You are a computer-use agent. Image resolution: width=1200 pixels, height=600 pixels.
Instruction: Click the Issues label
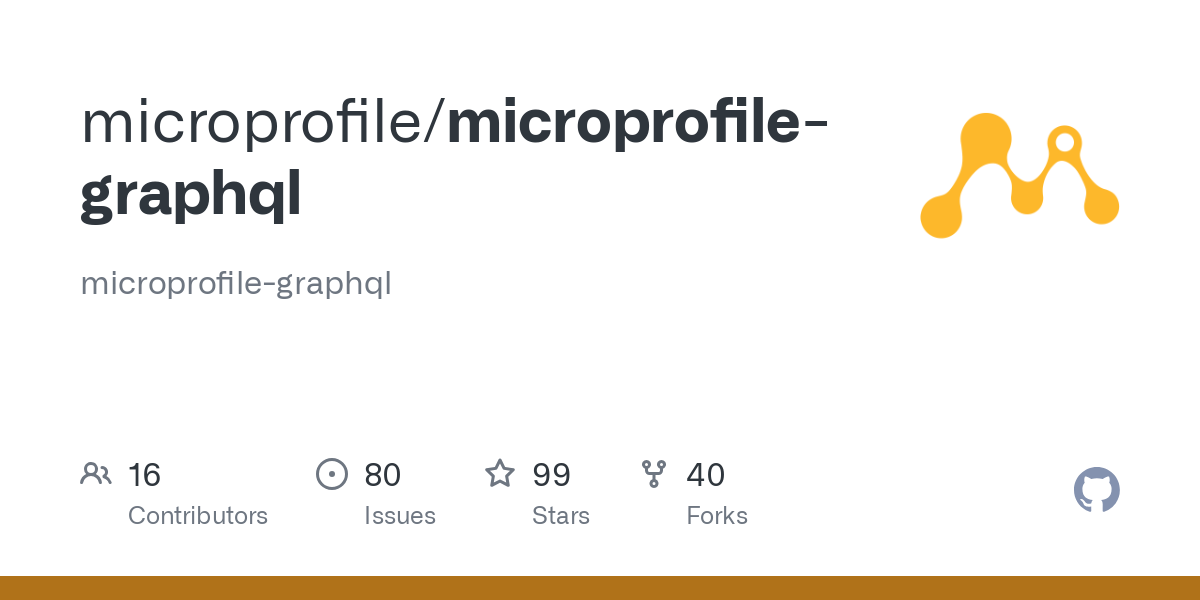[400, 516]
